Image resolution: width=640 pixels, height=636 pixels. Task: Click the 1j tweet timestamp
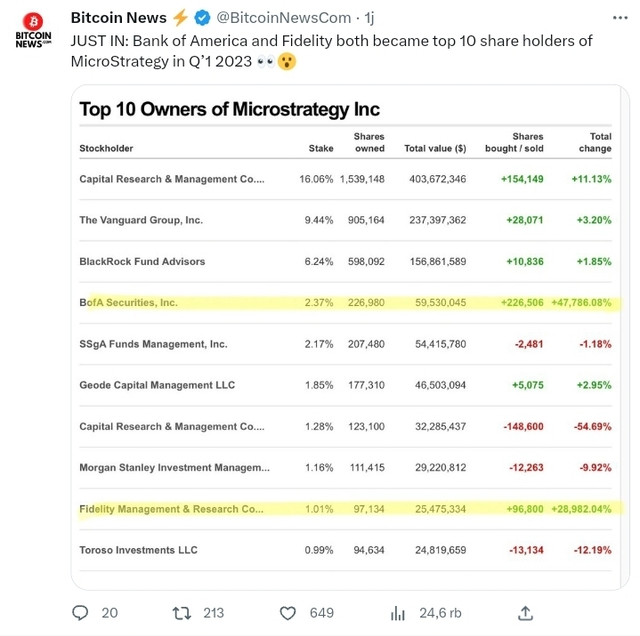[x=369, y=18]
